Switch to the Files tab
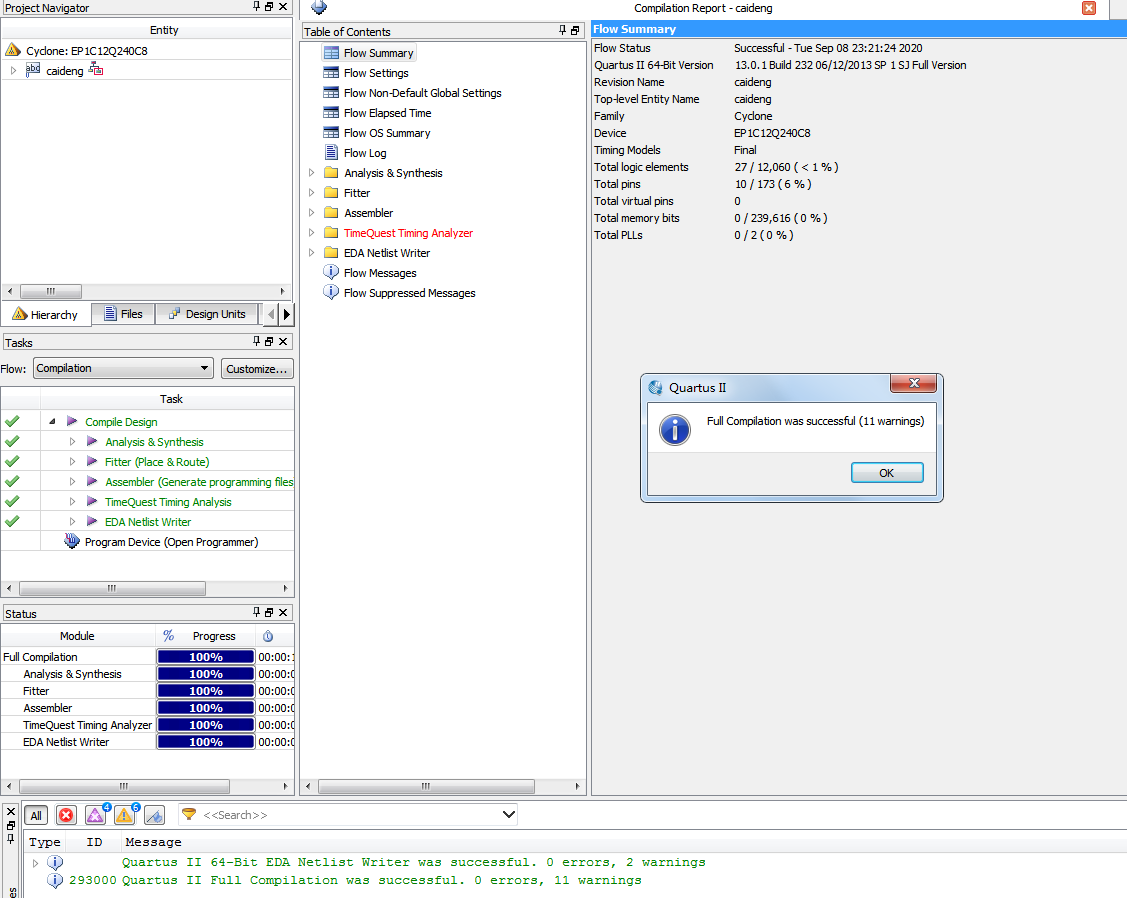This screenshot has width=1127, height=898. coord(122,314)
